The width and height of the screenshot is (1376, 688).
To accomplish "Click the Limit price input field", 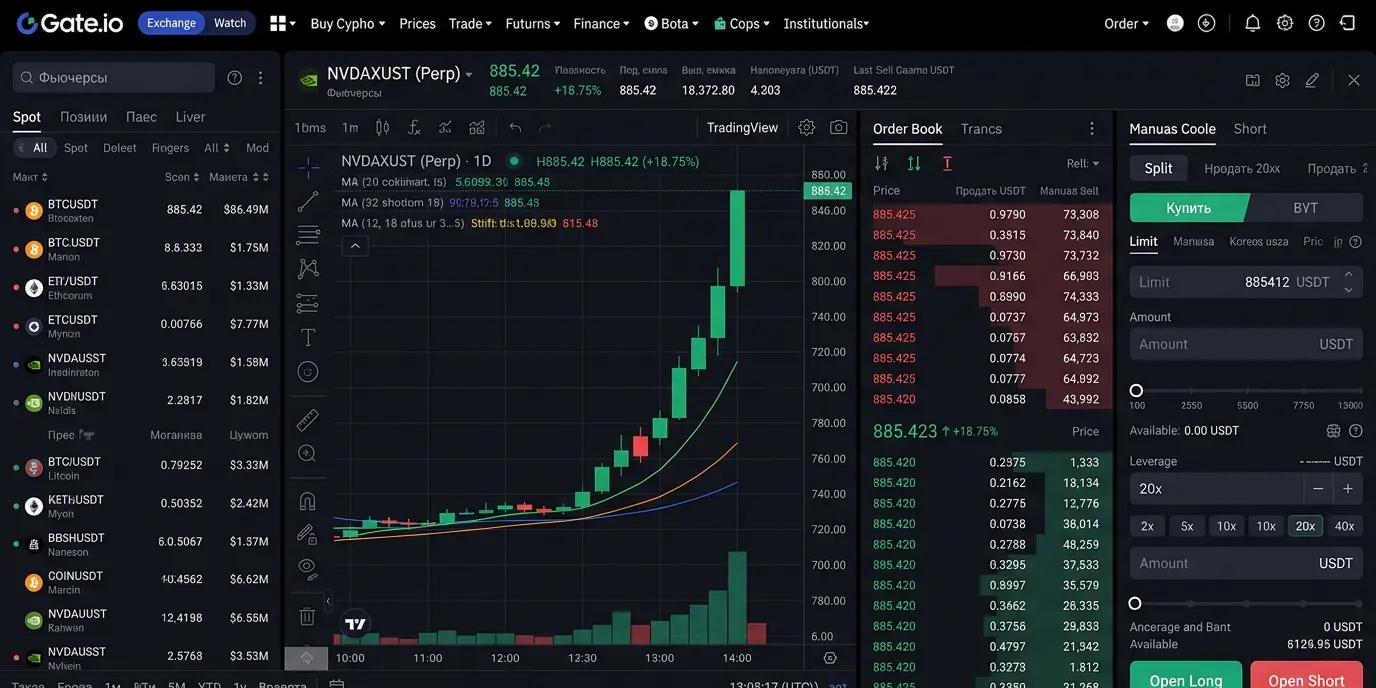I will [x=1246, y=282].
